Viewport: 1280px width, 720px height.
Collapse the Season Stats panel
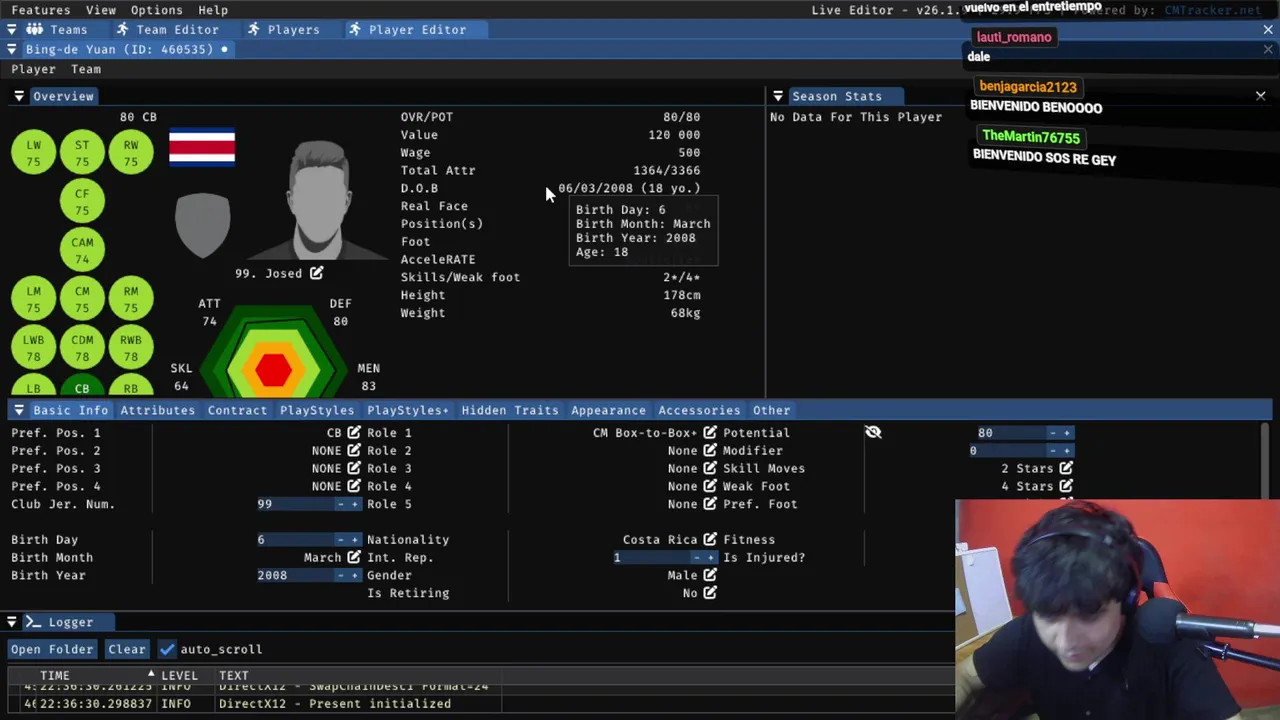[x=777, y=97]
